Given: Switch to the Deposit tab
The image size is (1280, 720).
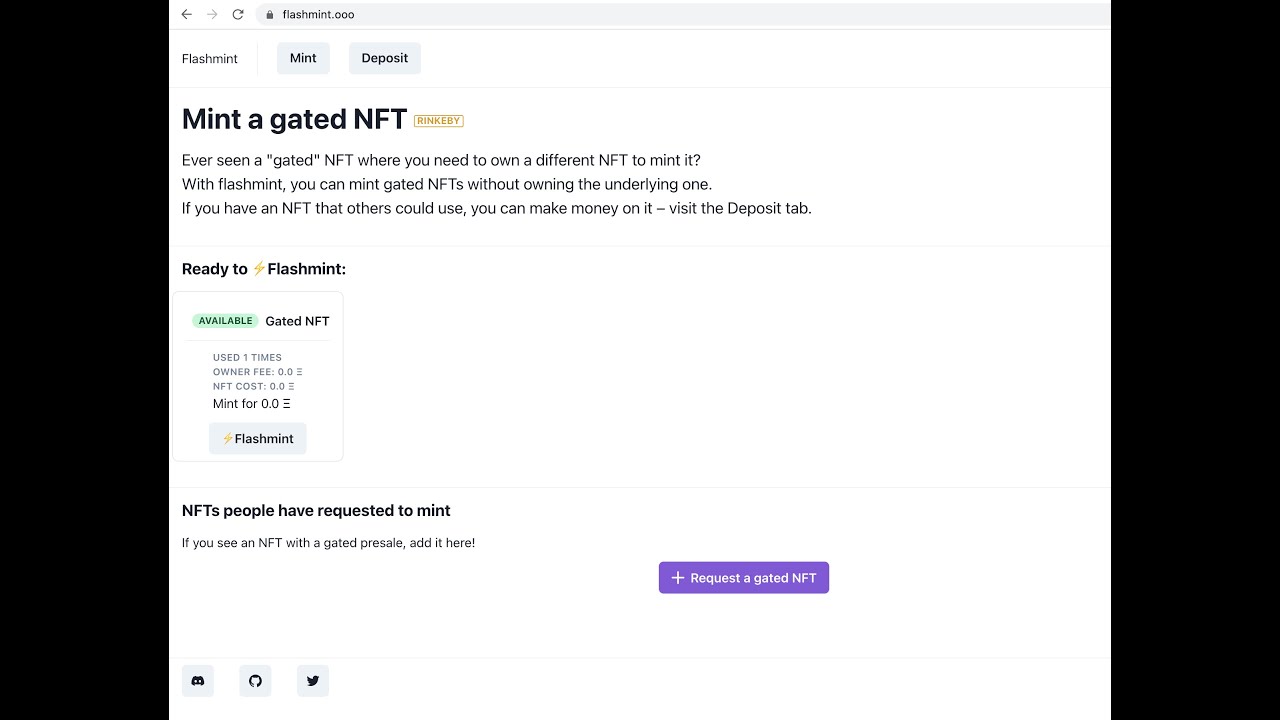Looking at the screenshot, I should [x=385, y=58].
